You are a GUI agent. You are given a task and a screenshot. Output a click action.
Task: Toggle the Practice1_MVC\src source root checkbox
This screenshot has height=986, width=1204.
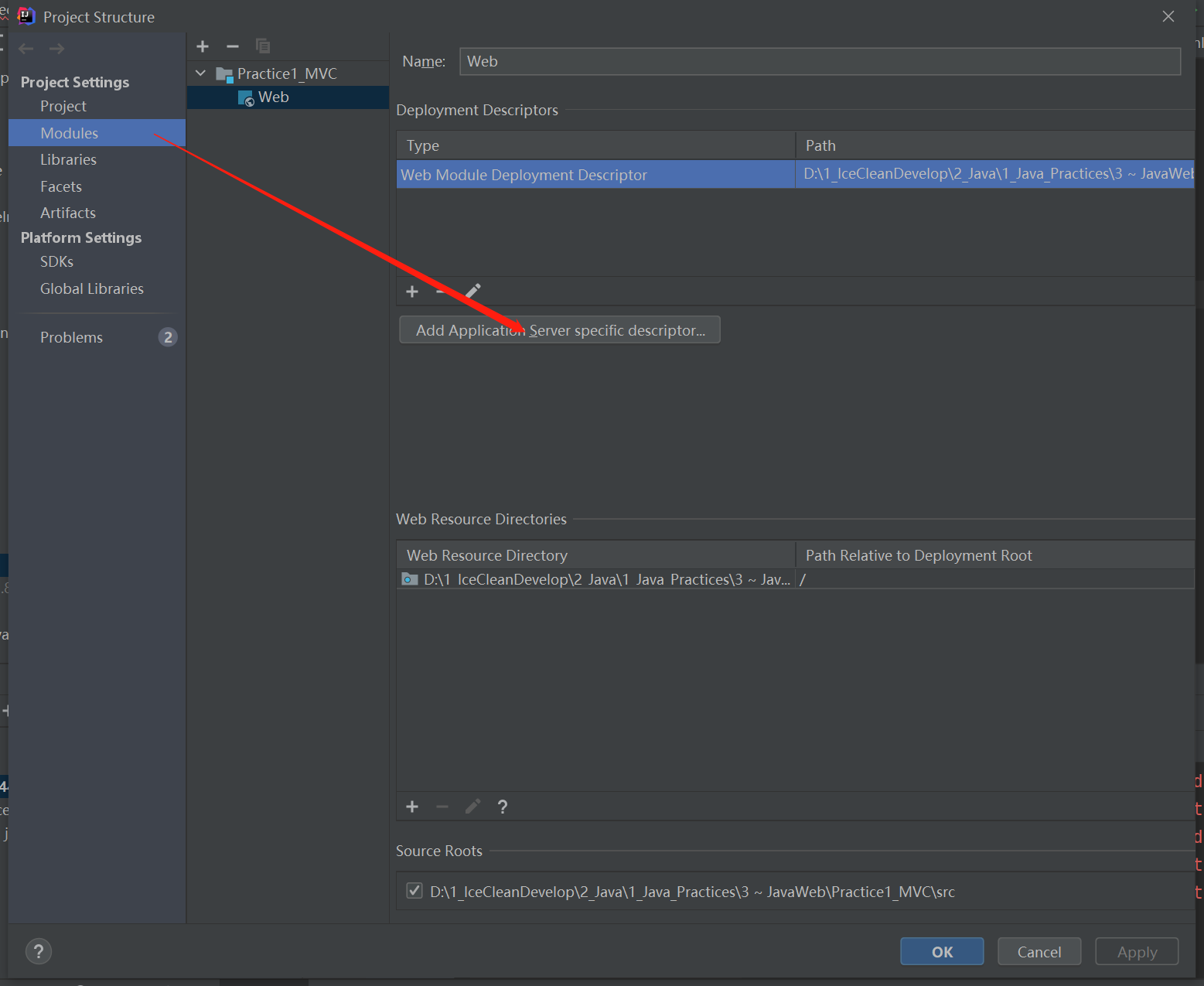tap(414, 891)
